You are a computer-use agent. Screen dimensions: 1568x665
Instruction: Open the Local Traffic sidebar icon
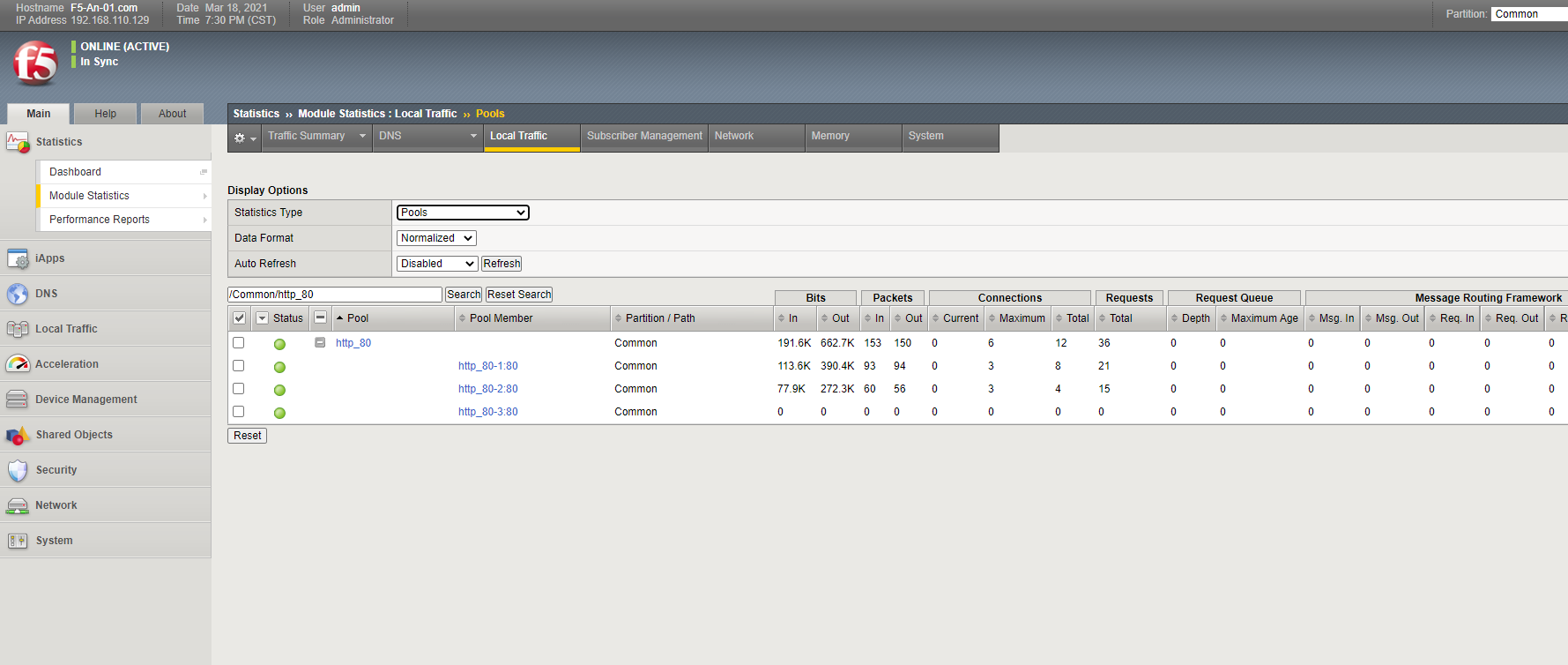click(x=18, y=329)
